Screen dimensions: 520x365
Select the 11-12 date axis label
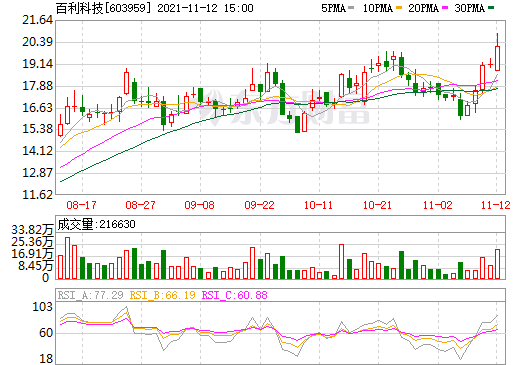tap(496, 205)
